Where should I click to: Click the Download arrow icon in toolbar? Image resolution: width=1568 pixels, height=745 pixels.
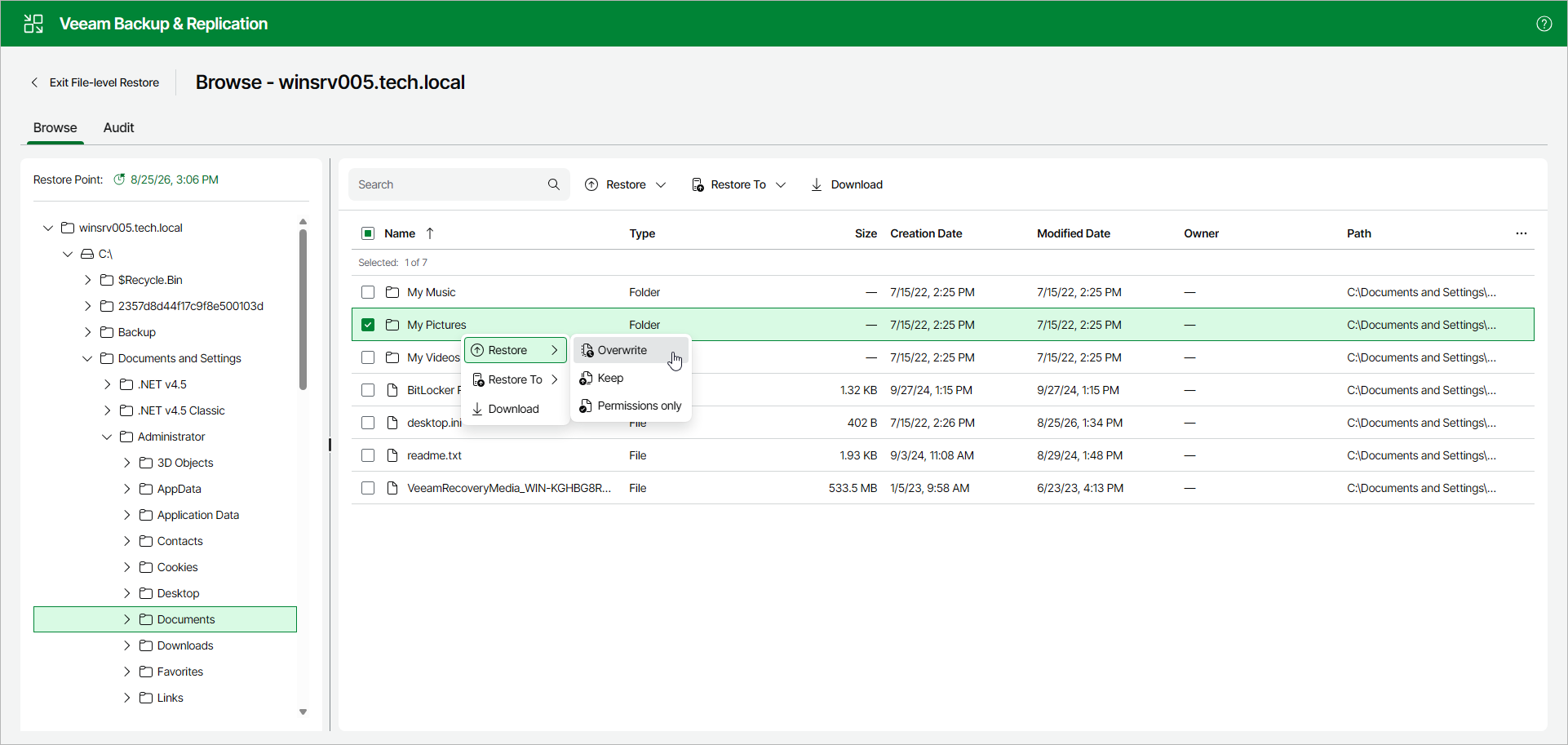(816, 184)
